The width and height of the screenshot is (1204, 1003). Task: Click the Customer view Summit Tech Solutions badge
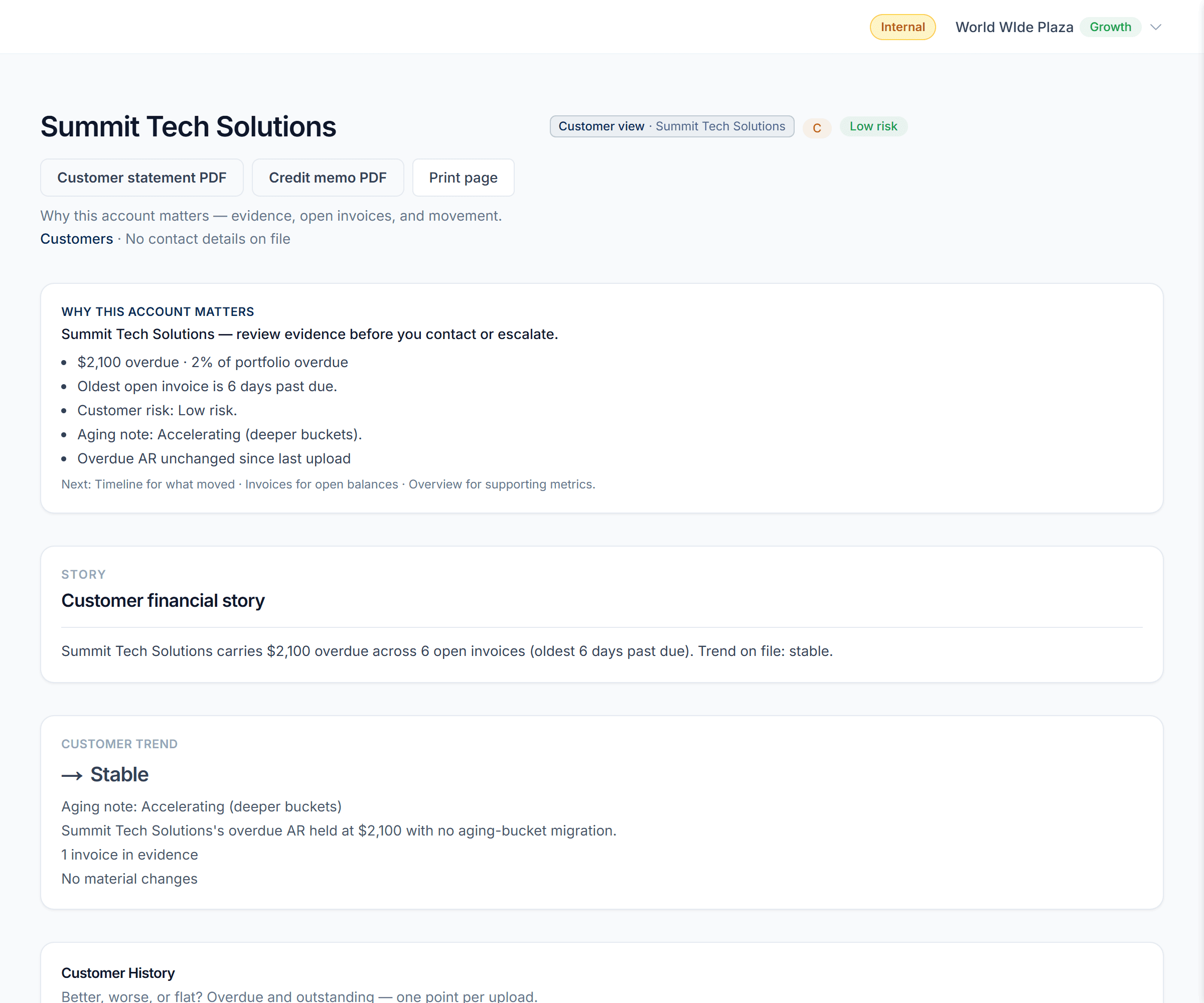click(671, 126)
